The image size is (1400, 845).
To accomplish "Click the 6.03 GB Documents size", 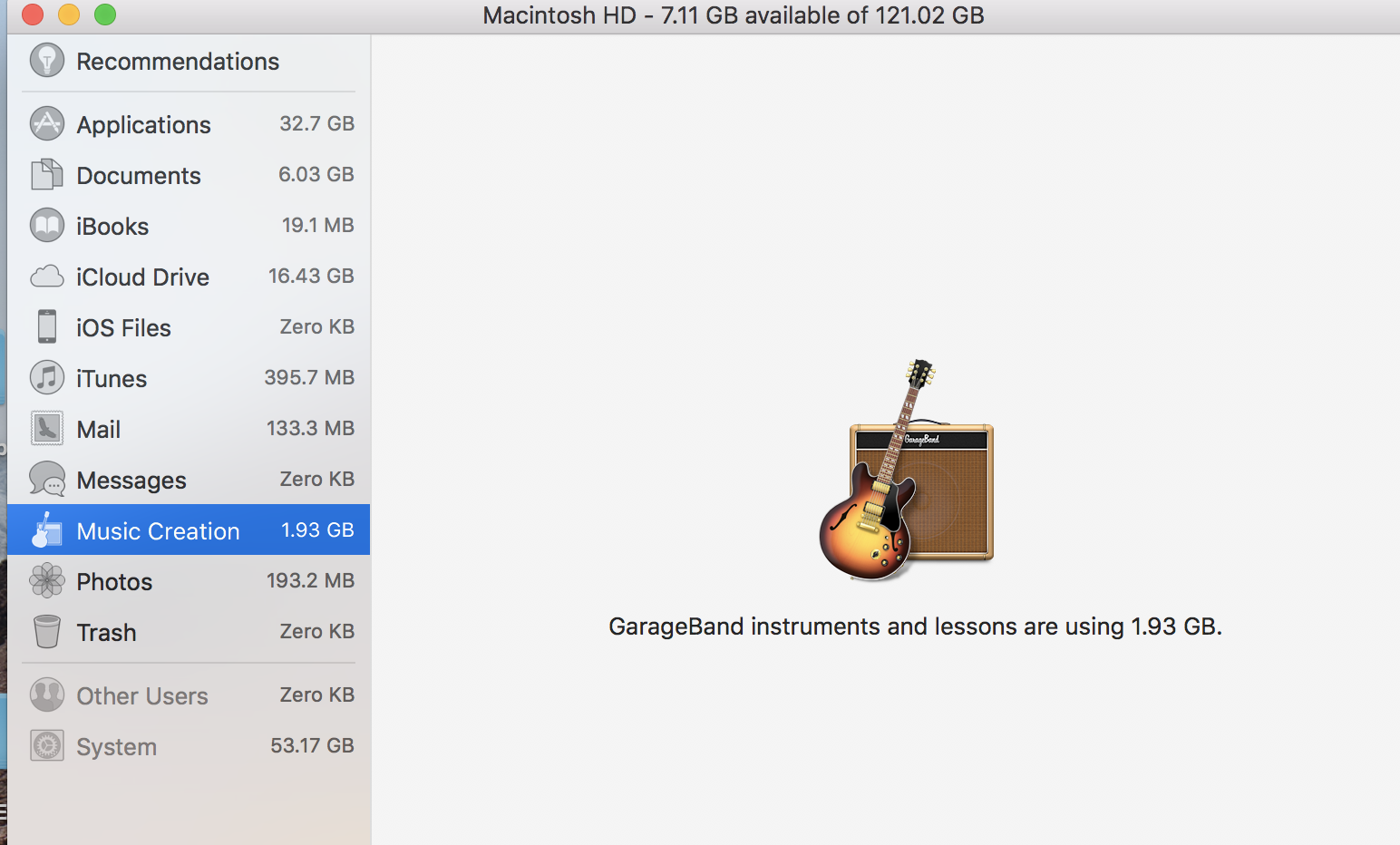I will (x=316, y=174).
